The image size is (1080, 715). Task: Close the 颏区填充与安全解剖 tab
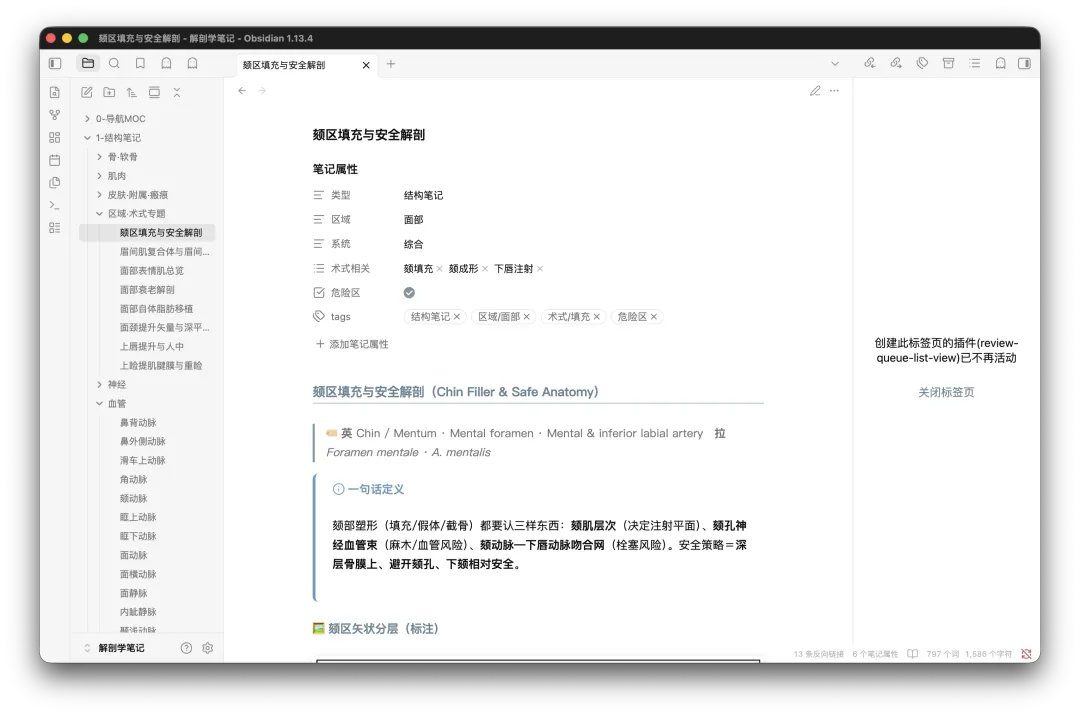coord(366,65)
